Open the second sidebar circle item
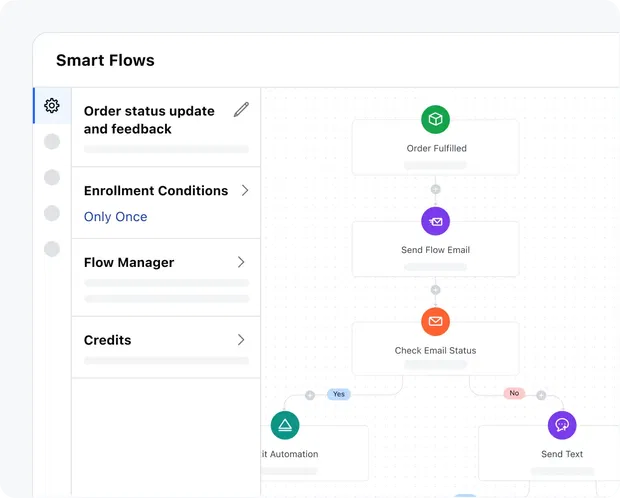This screenshot has width=620, height=498. (52, 142)
